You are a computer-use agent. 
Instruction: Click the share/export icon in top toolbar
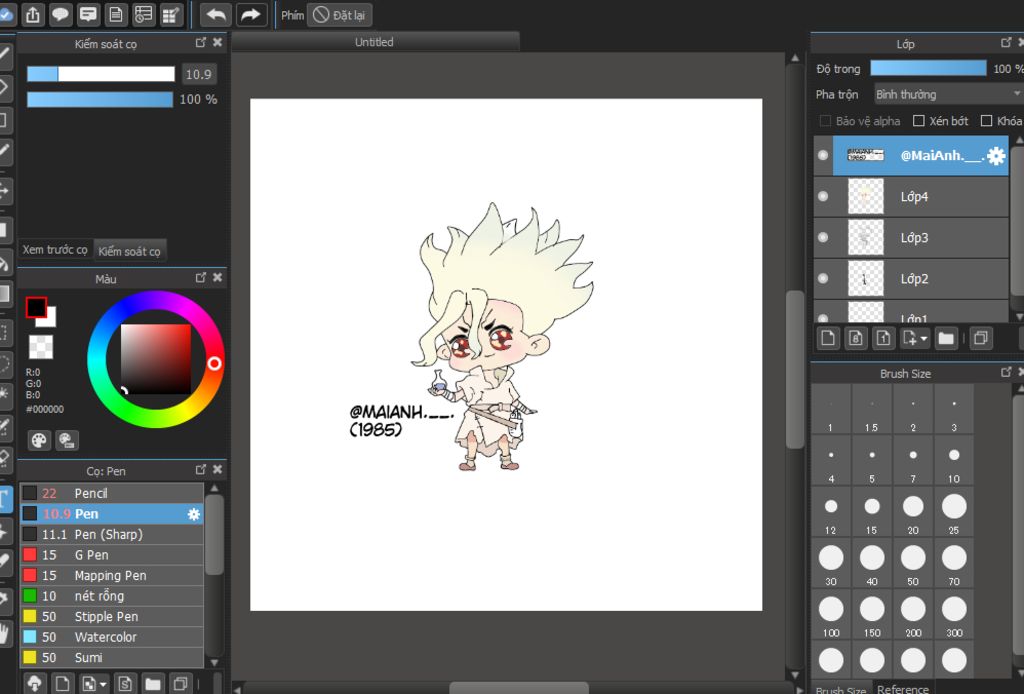[33, 14]
